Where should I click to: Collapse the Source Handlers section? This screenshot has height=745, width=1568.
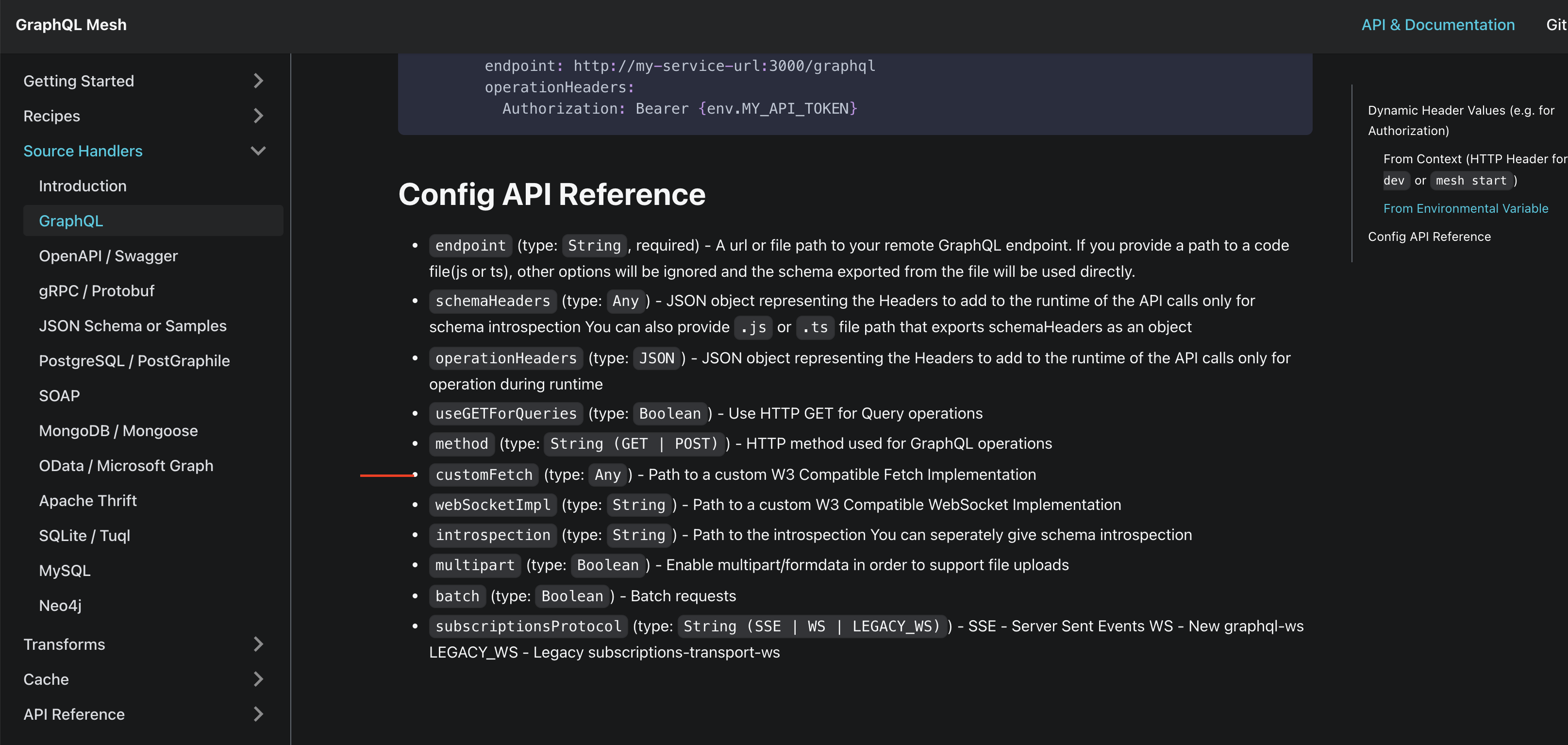(258, 151)
